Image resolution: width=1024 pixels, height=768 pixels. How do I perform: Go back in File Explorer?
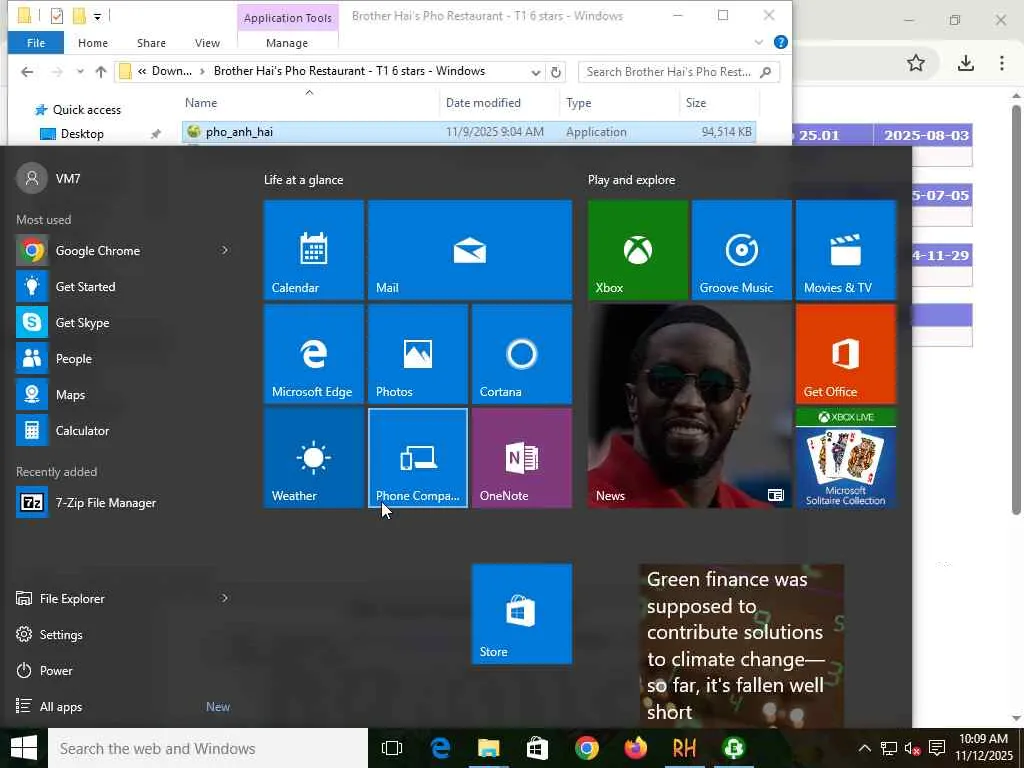click(x=27, y=72)
